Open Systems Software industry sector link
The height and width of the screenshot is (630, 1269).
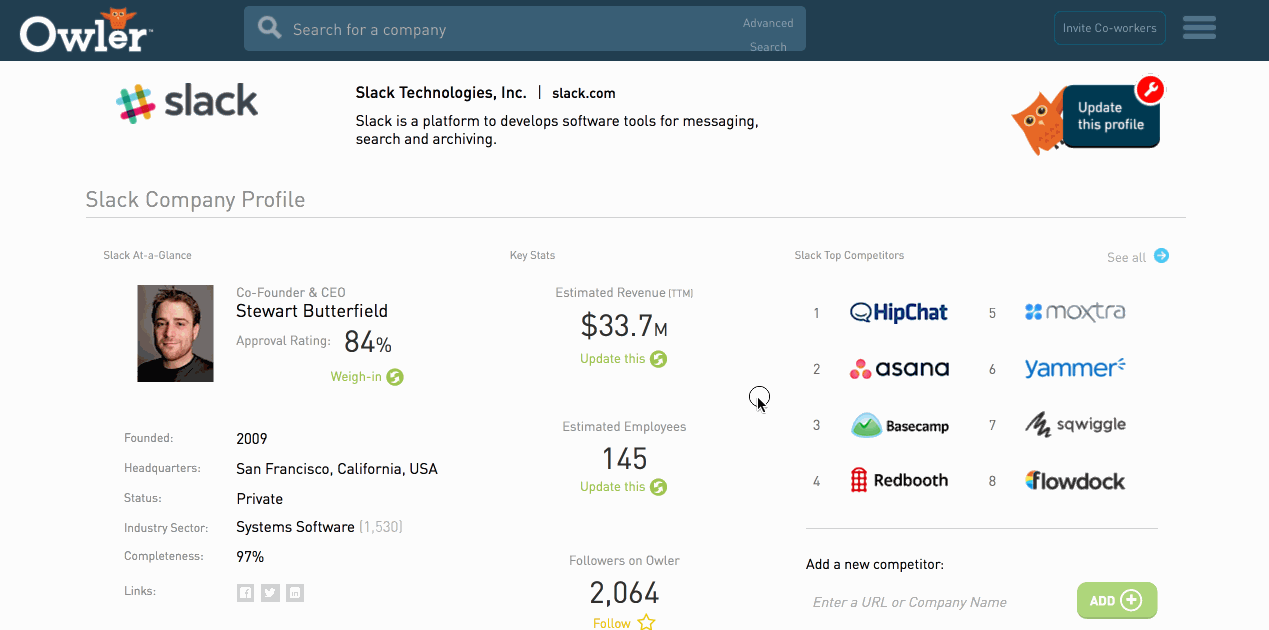295,527
